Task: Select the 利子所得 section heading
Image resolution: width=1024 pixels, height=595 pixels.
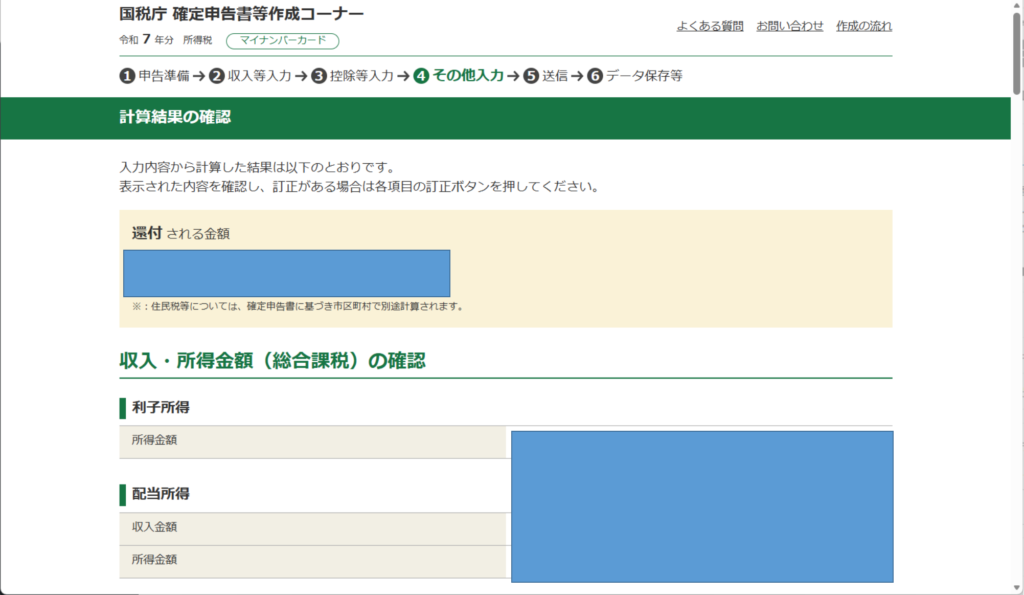Action: pos(161,407)
